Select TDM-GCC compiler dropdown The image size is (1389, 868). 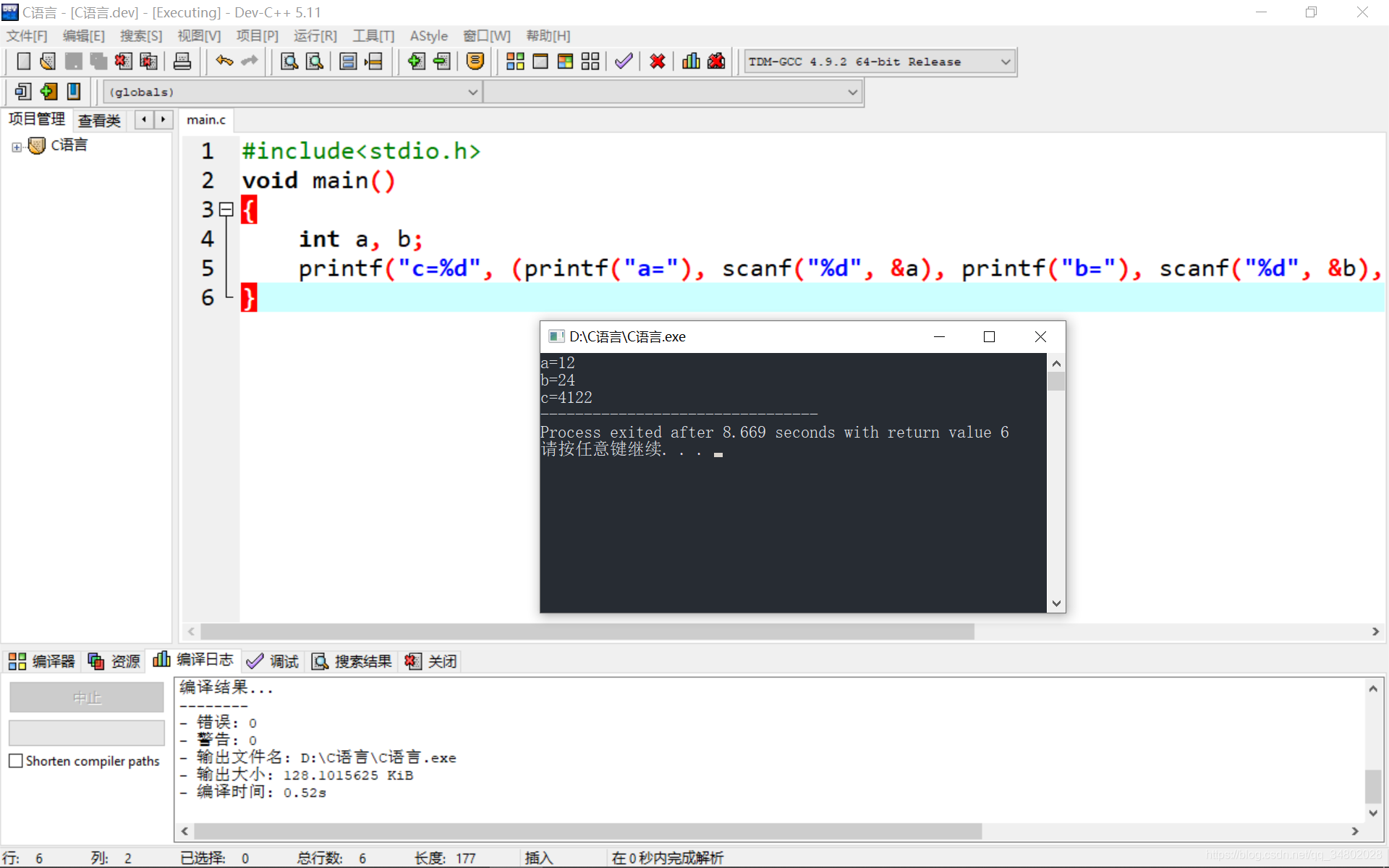[x=876, y=62]
